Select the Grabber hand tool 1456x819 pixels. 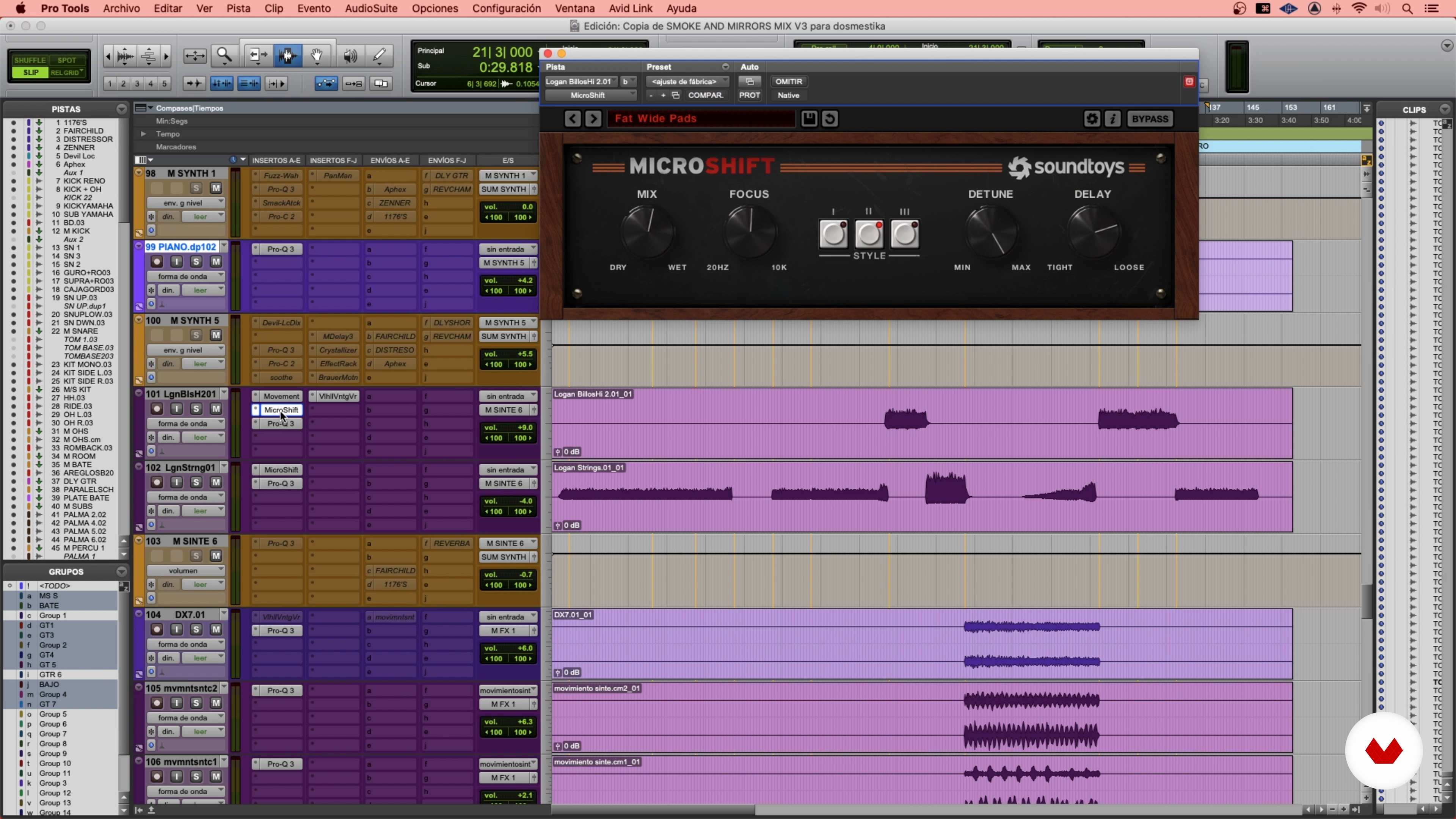tap(317, 55)
